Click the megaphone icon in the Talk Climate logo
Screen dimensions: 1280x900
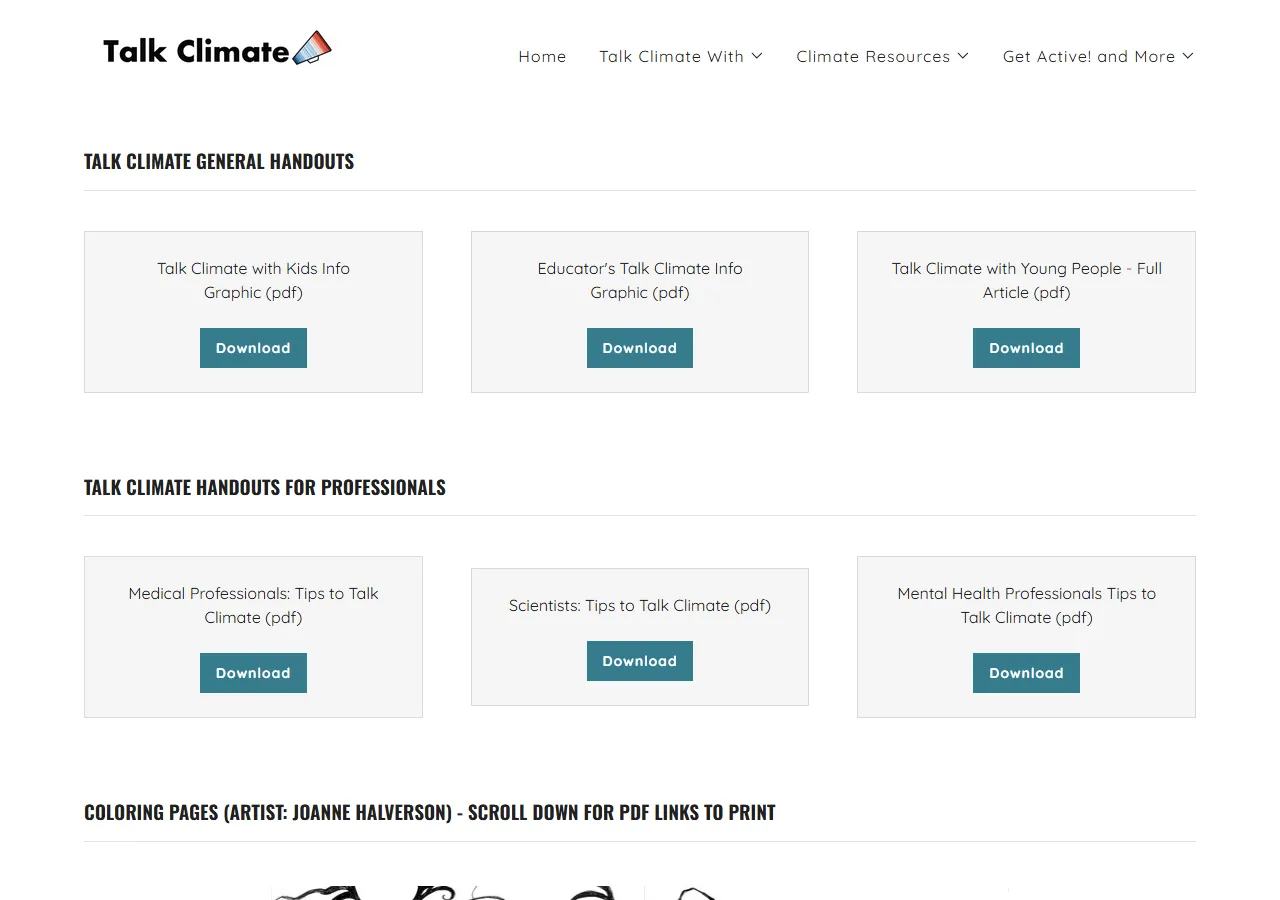point(310,47)
